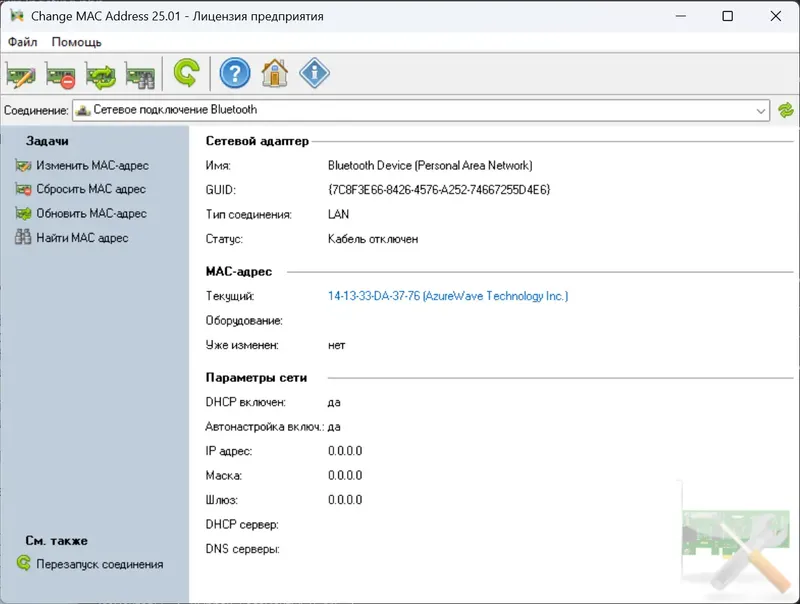Click the Reset MAC address toolbar icon
The height and width of the screenshot is (604, 800).
coord(60,74)
